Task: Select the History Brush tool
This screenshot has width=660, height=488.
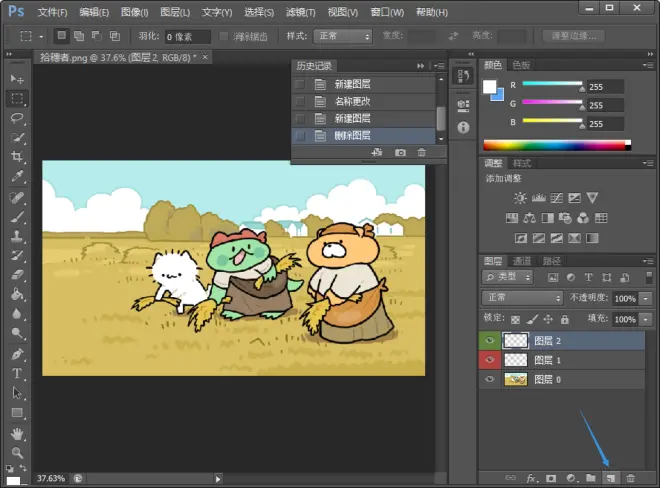Action: click(x=17, y=255)
